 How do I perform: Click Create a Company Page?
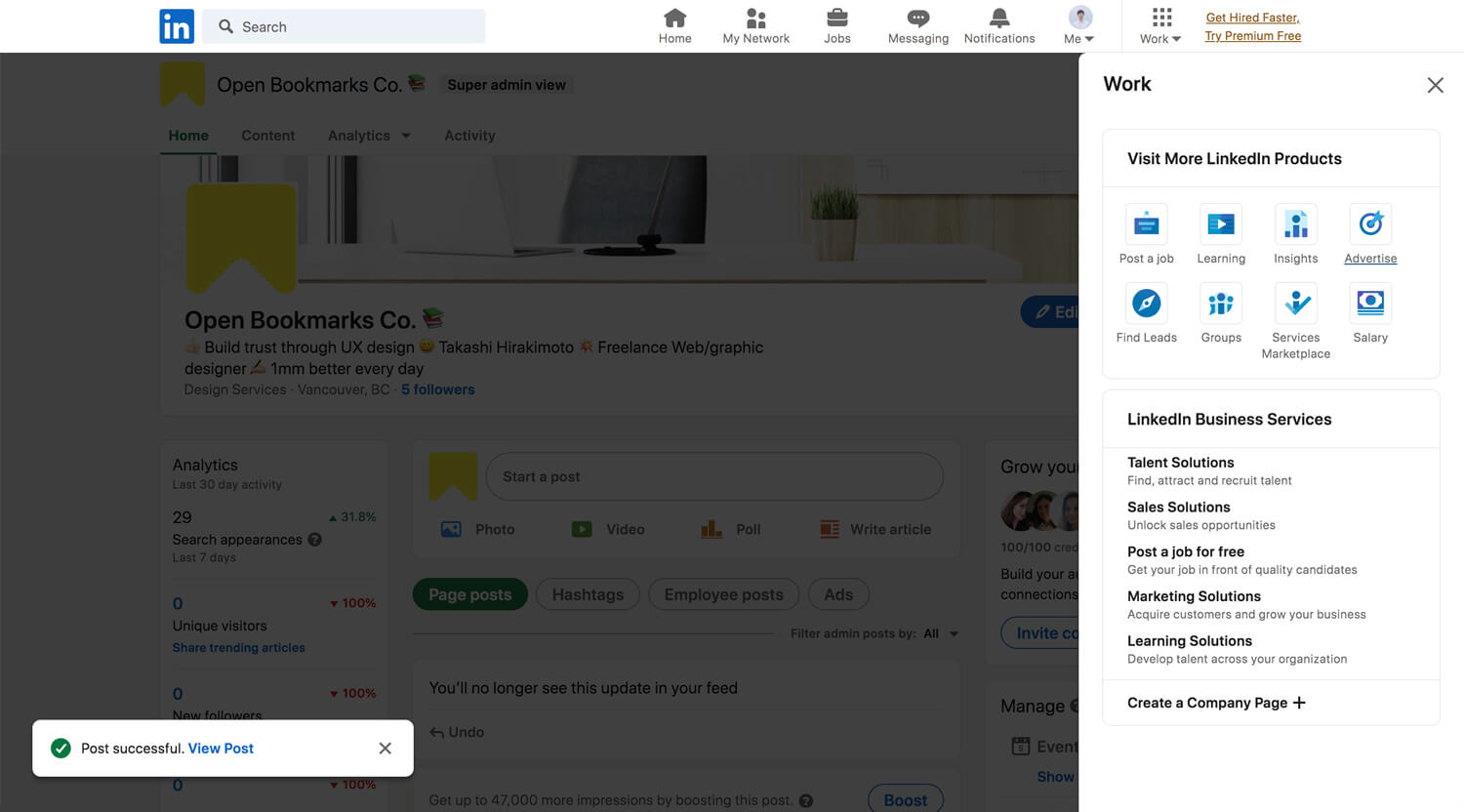(x=1216, y=703)
